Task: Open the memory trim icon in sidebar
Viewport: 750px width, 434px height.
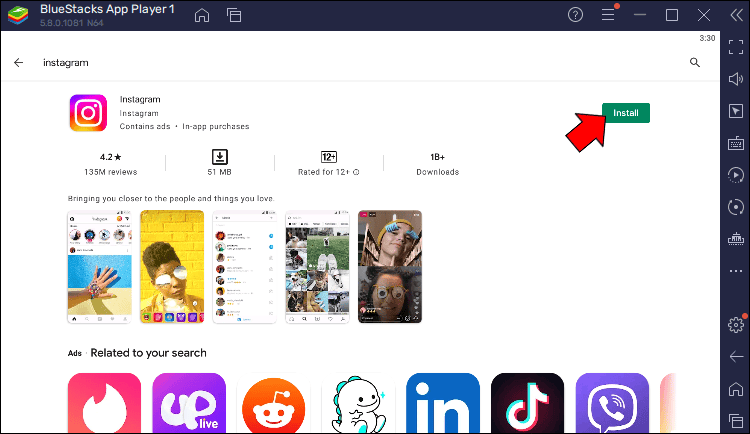Action: click(736, 239)
